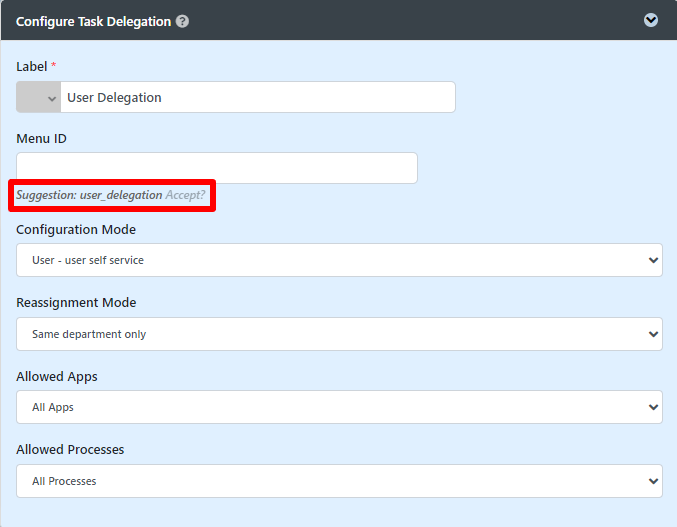Click the Allowed Processes caption text
The image size is (677, 527).
tap(70, 449)
